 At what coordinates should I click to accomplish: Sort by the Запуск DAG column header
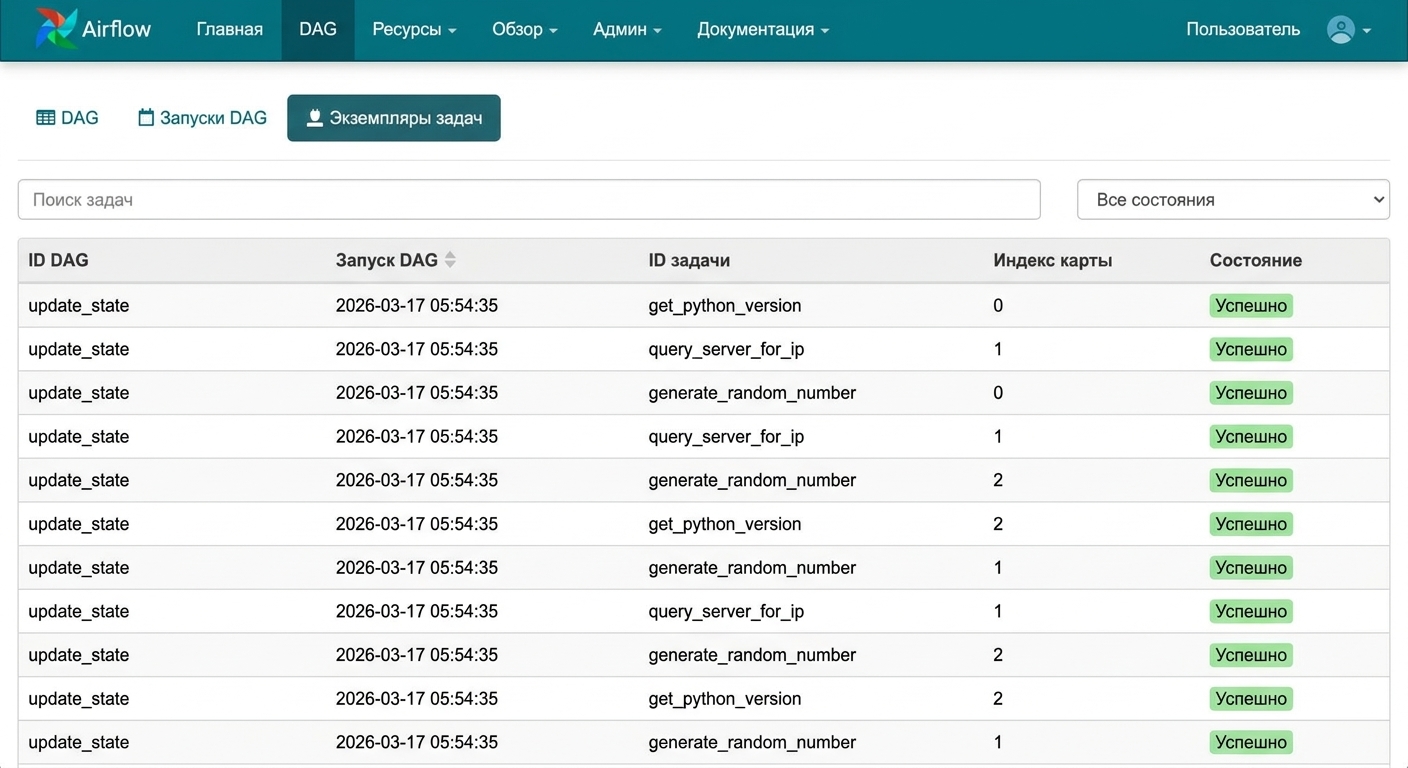pos(386,260)
